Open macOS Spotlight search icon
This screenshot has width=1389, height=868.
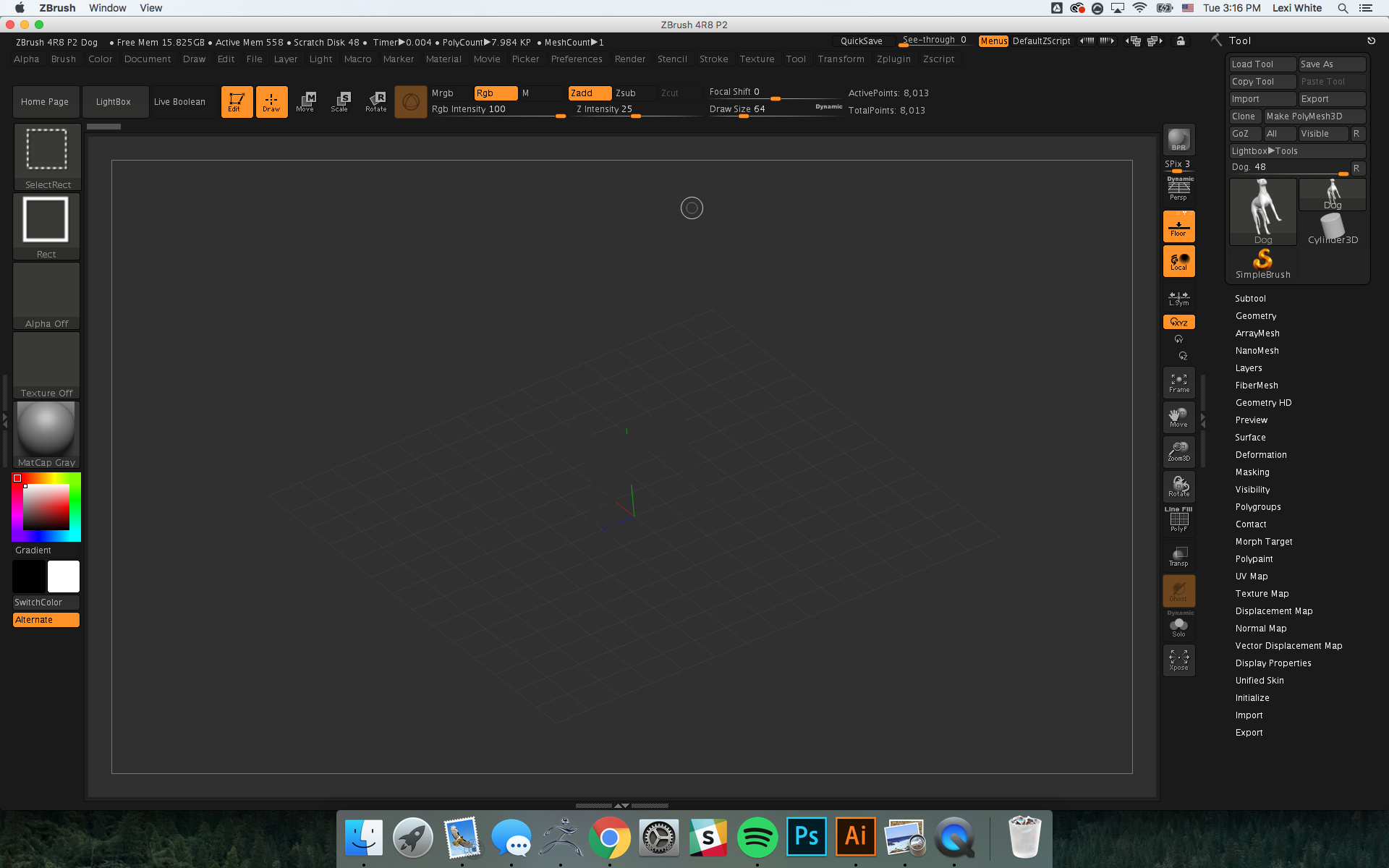point(1343,8)
